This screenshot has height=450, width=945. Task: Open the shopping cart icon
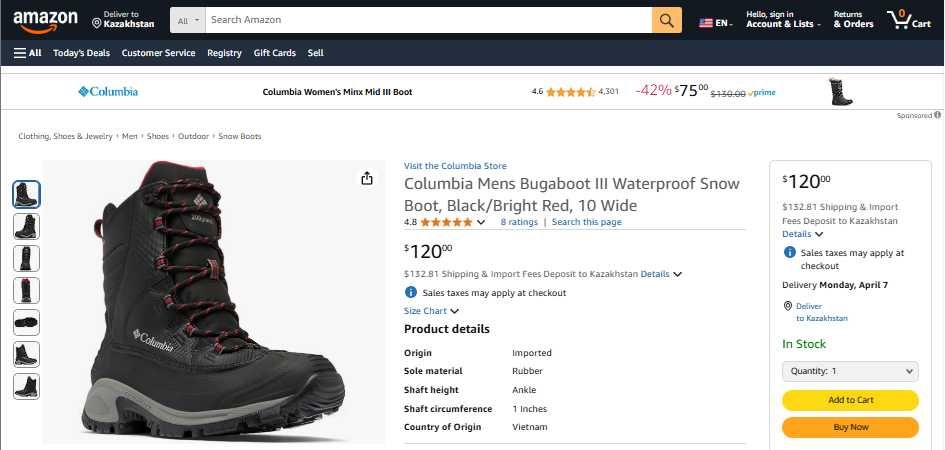click(x=900, y=19)
